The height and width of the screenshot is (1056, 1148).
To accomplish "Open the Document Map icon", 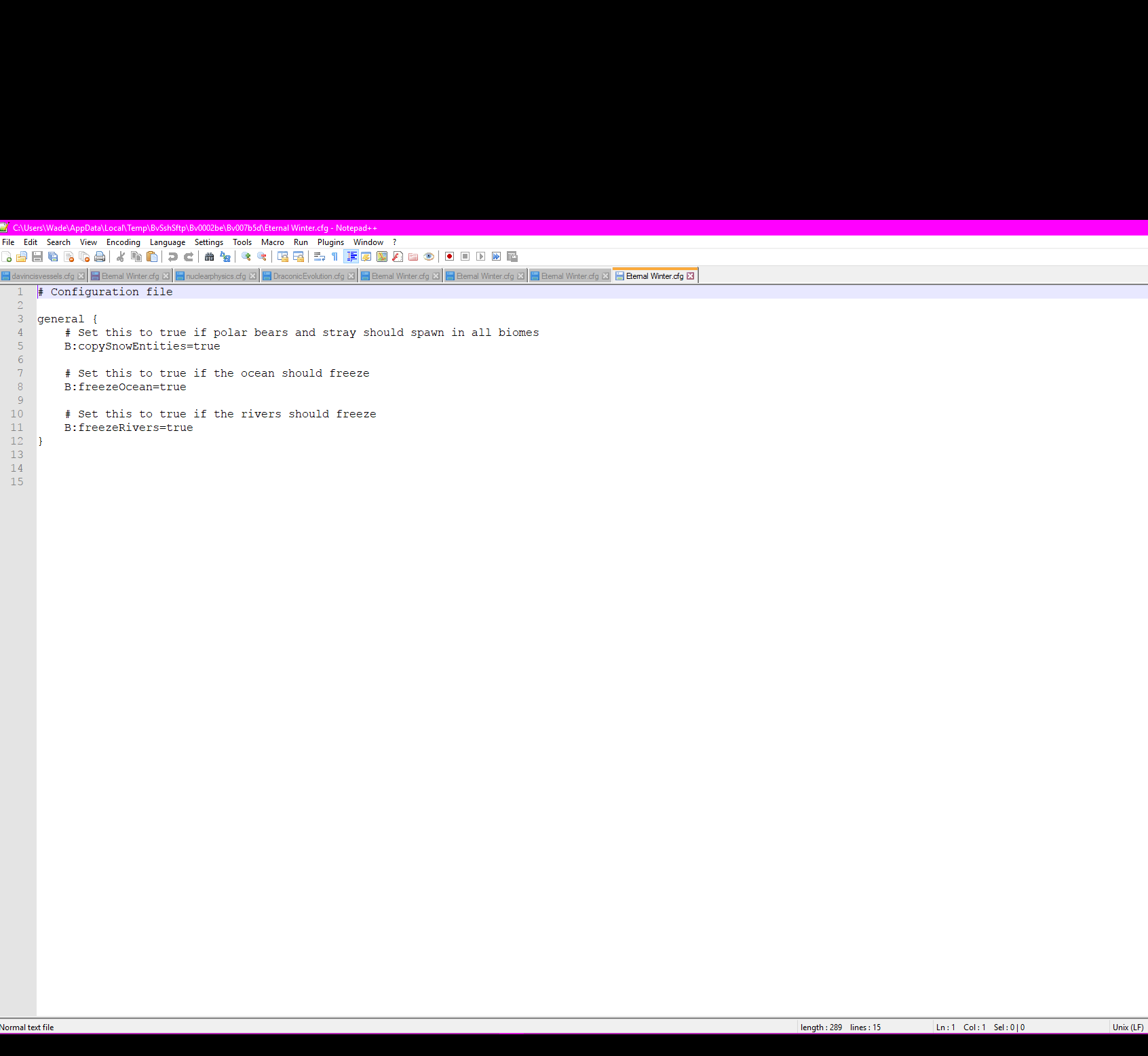I will click(382, 257).
